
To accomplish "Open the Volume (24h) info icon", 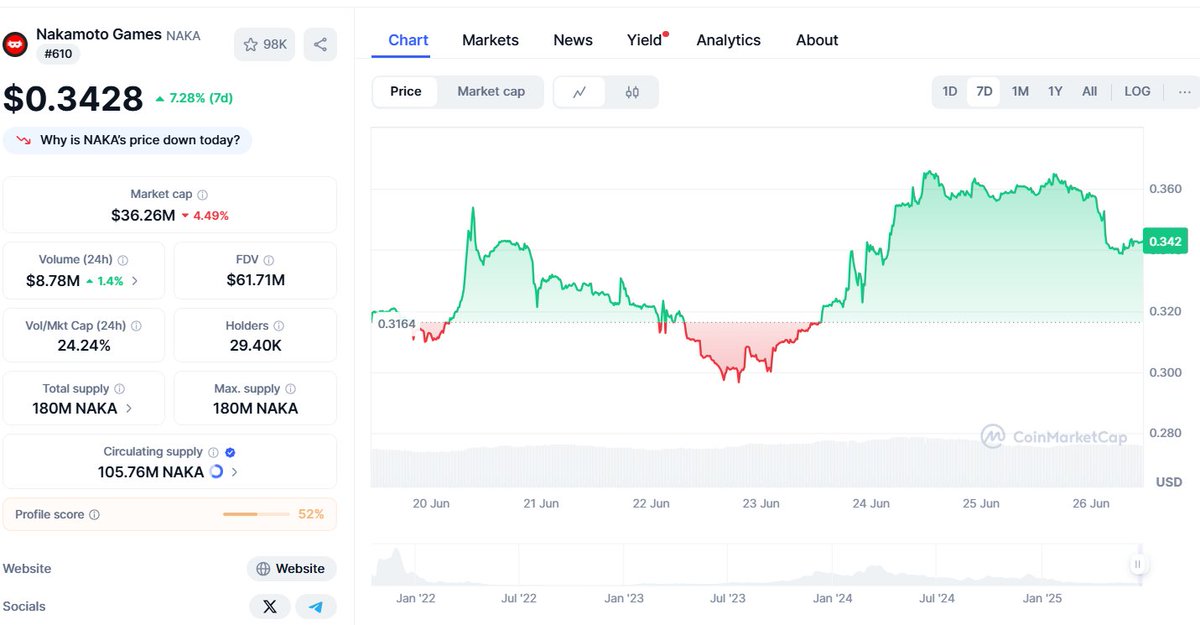I will 123,260.
